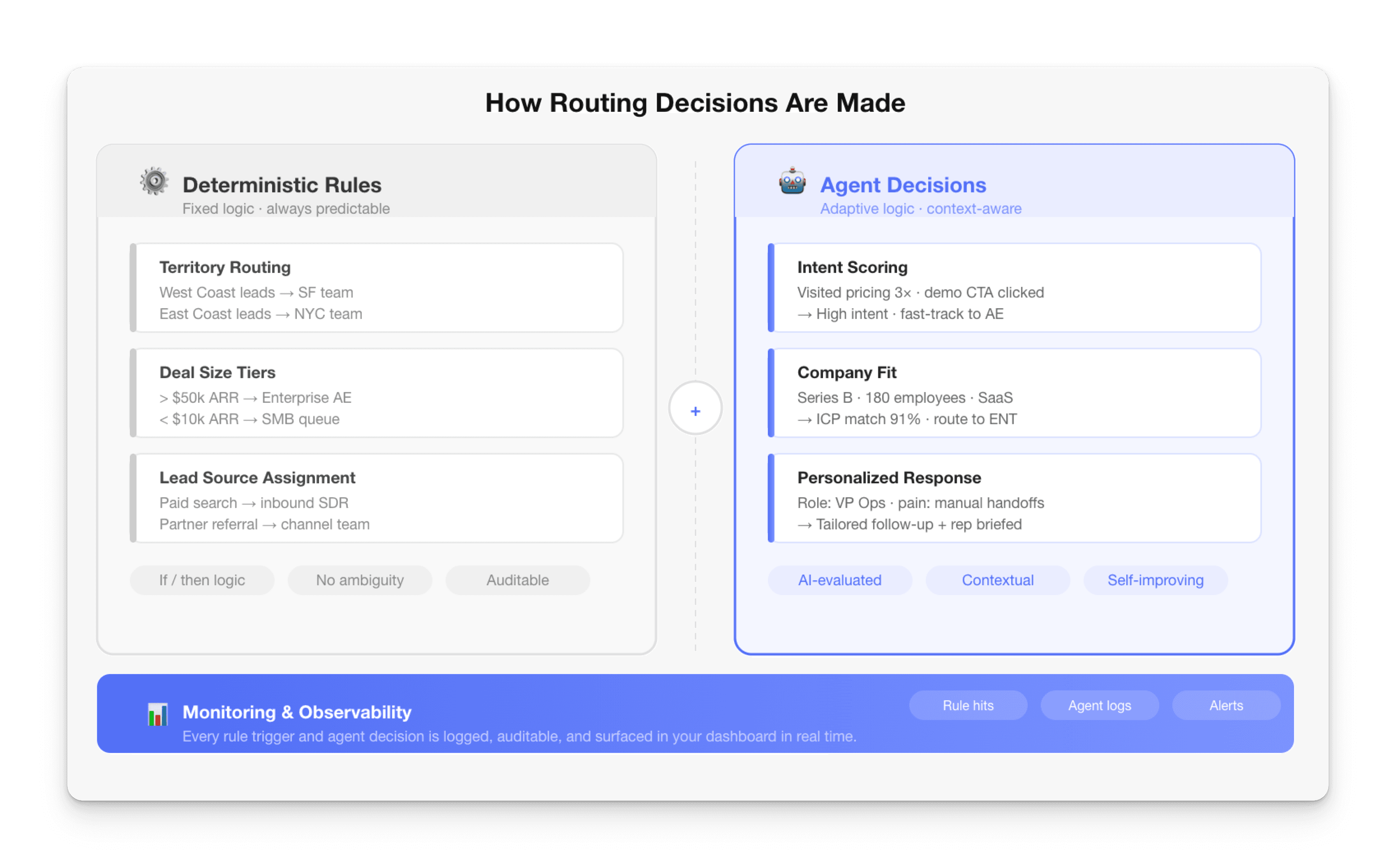Select the Contextual tag

998,580
